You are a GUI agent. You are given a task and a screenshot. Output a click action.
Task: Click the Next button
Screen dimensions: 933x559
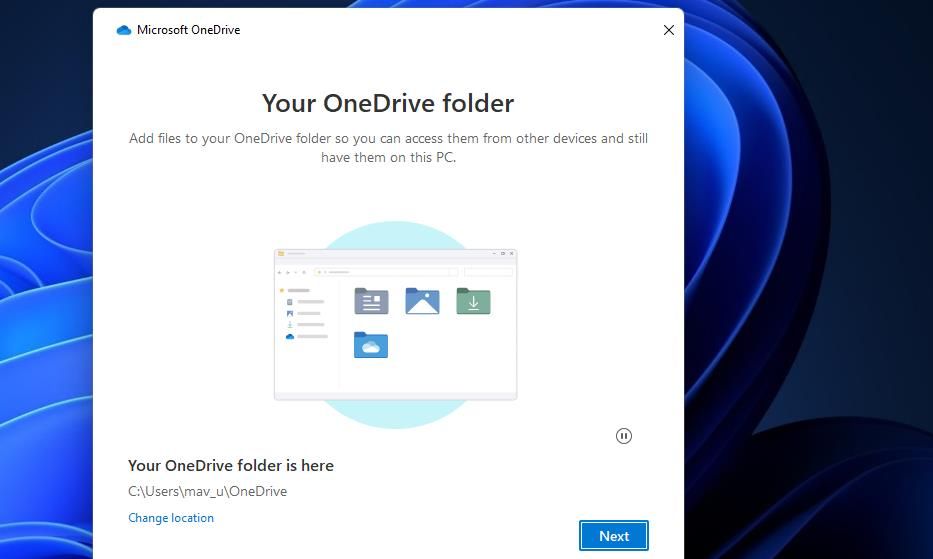(613, 536)
